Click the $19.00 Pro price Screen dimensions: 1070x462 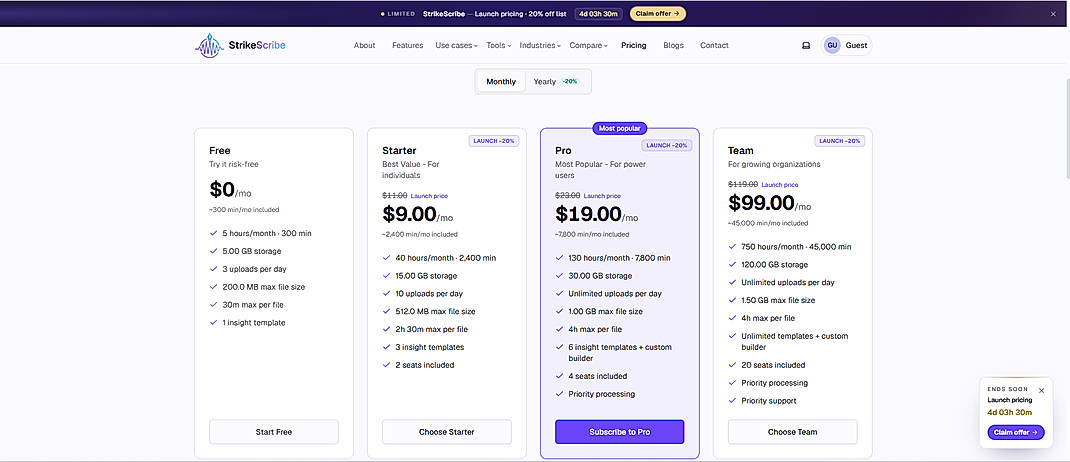coord(588,214)
